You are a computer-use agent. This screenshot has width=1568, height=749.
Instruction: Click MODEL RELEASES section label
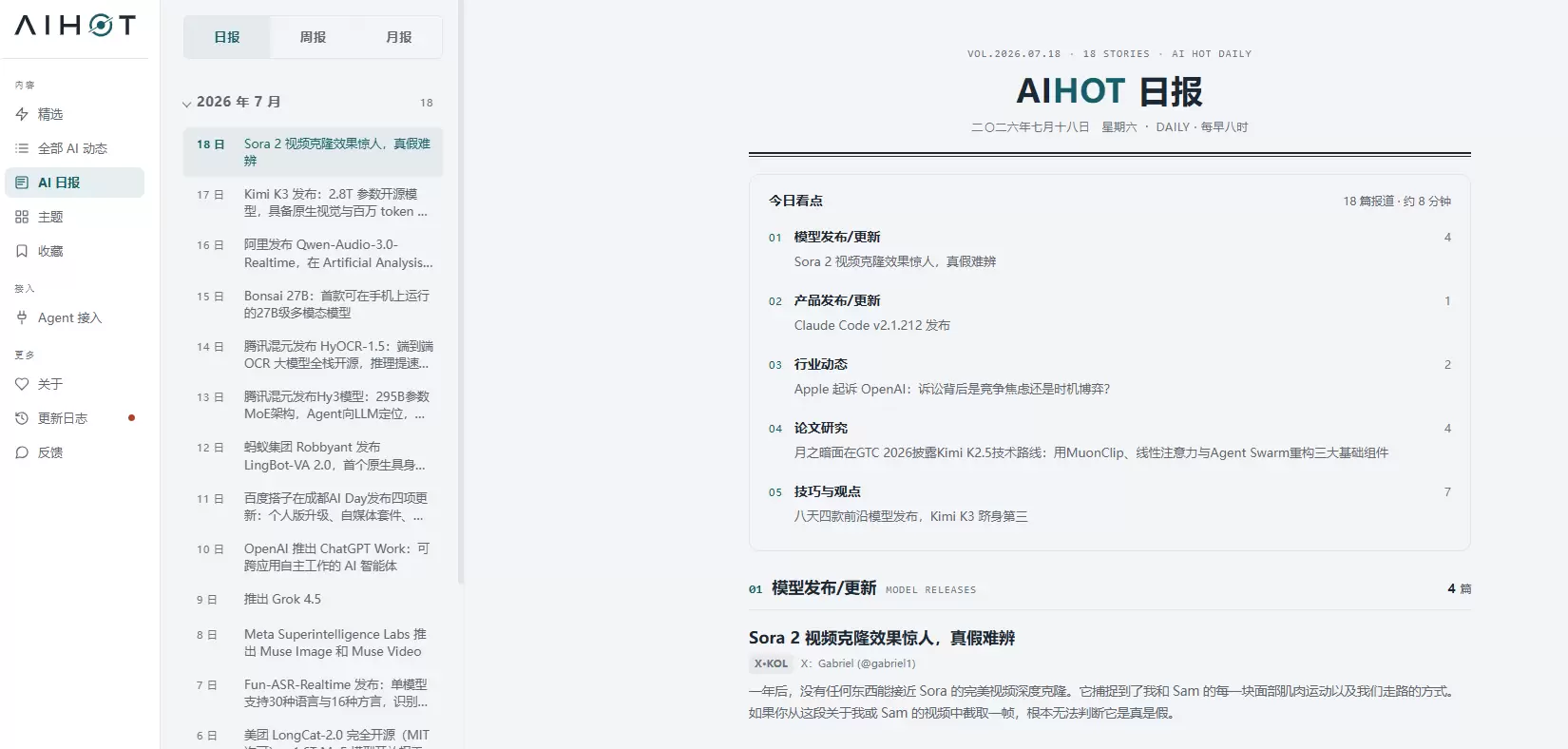pos(931,590)
